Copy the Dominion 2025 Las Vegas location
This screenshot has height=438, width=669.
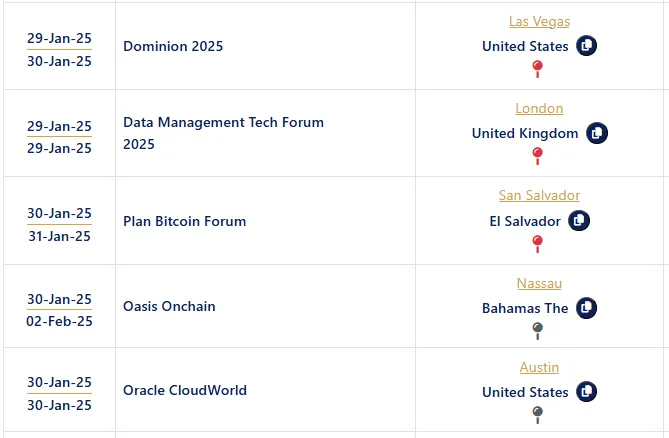(x=587, y=46)
